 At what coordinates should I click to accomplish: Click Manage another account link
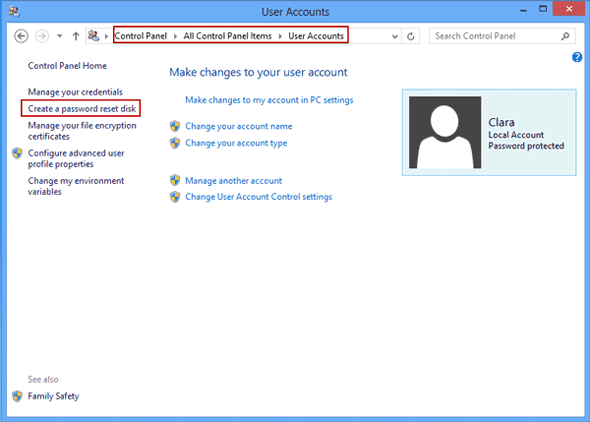click(x=233, y=181)
